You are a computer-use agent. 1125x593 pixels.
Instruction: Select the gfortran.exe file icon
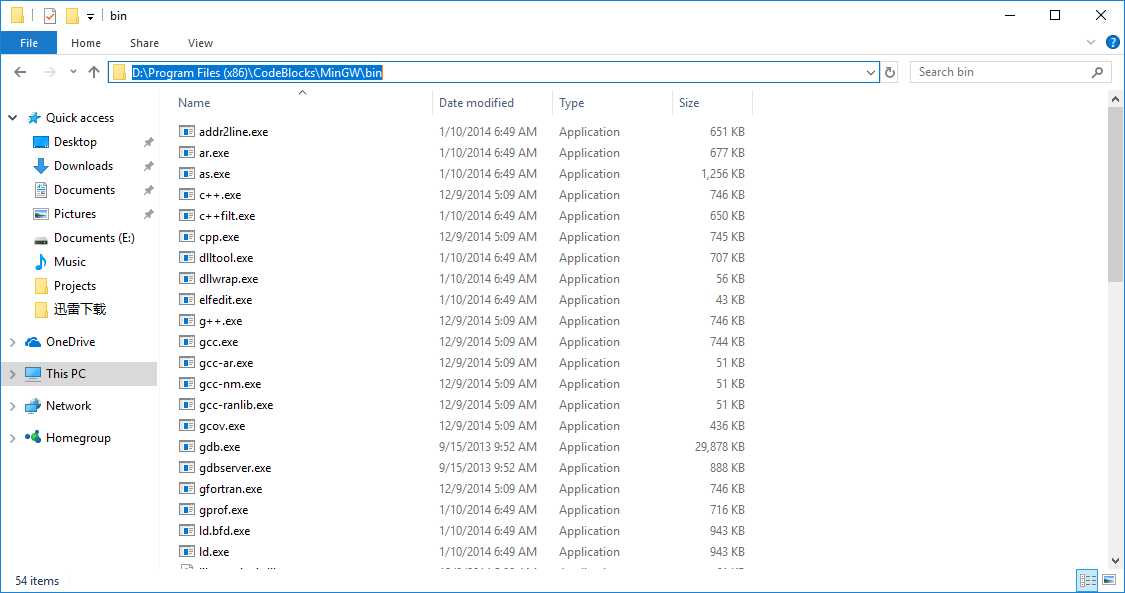(187, 489)
